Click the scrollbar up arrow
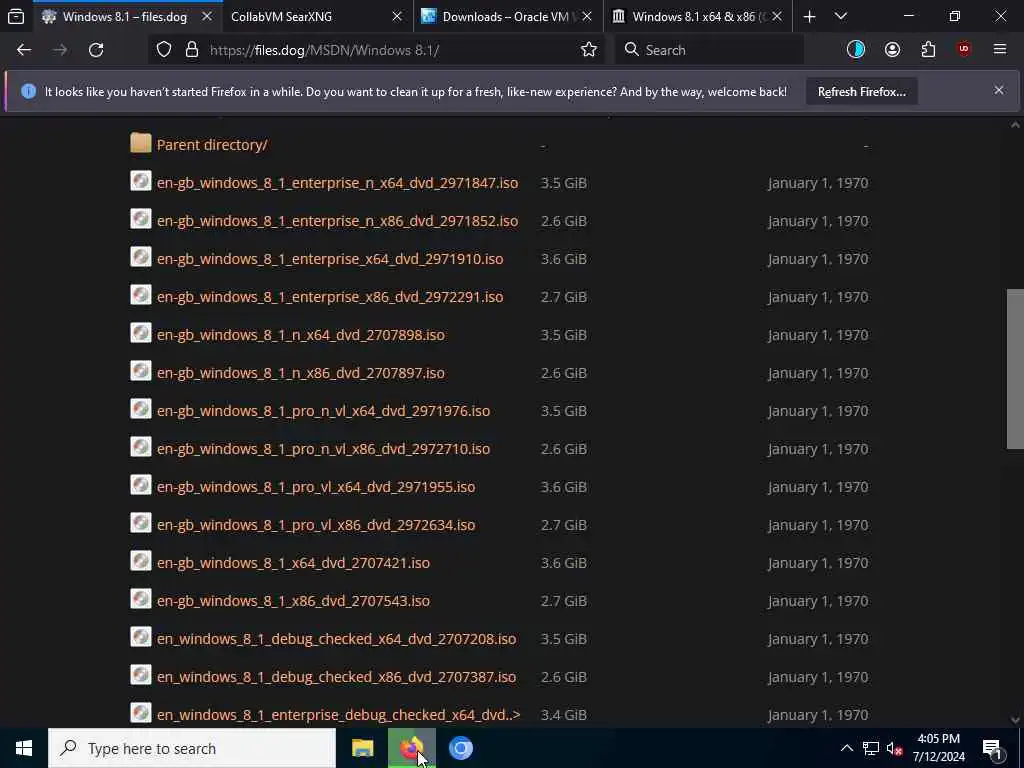 [x=1015, y=125]
